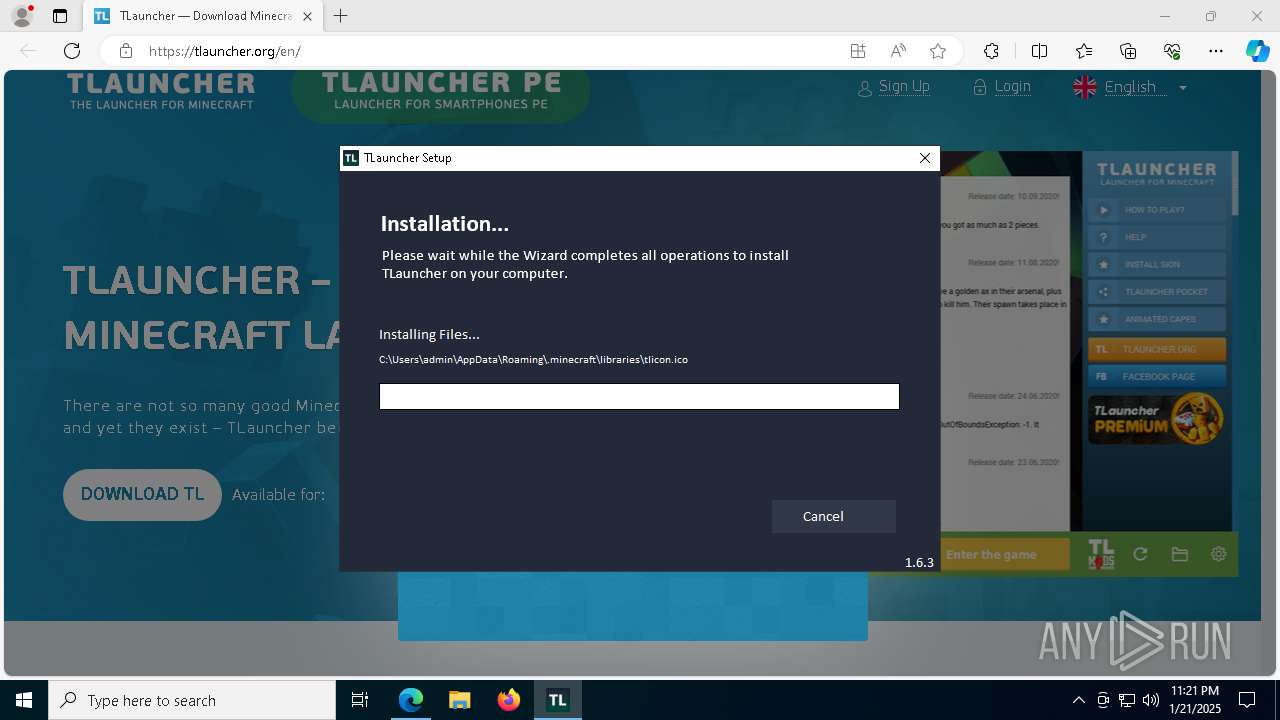Image resolution: width=1280 pixels, height=720 pixels.
Task: Open a new browser tab
Action: (x=341, y=16)
